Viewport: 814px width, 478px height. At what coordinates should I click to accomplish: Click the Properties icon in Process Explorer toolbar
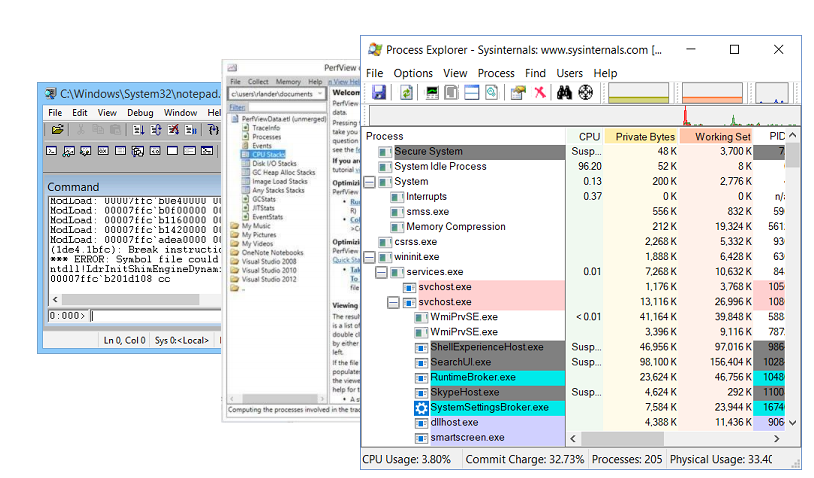click(518, 93)
